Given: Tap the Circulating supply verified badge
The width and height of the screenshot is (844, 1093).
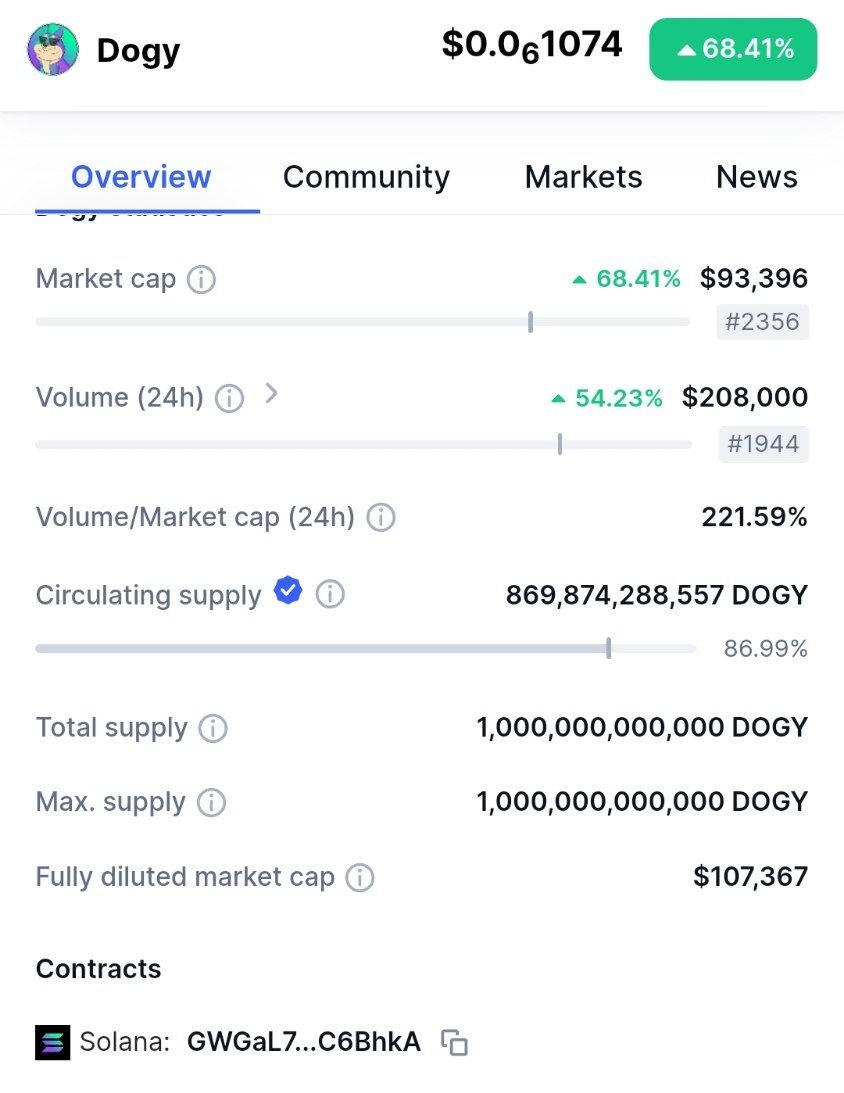Looking at the screenshot, I should pos(288,590).
